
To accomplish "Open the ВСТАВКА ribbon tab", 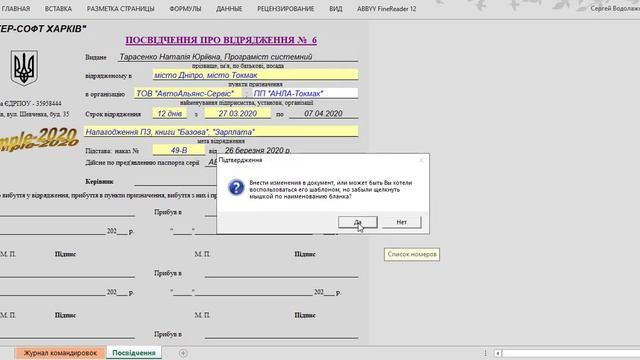I will tap(58, 9).
